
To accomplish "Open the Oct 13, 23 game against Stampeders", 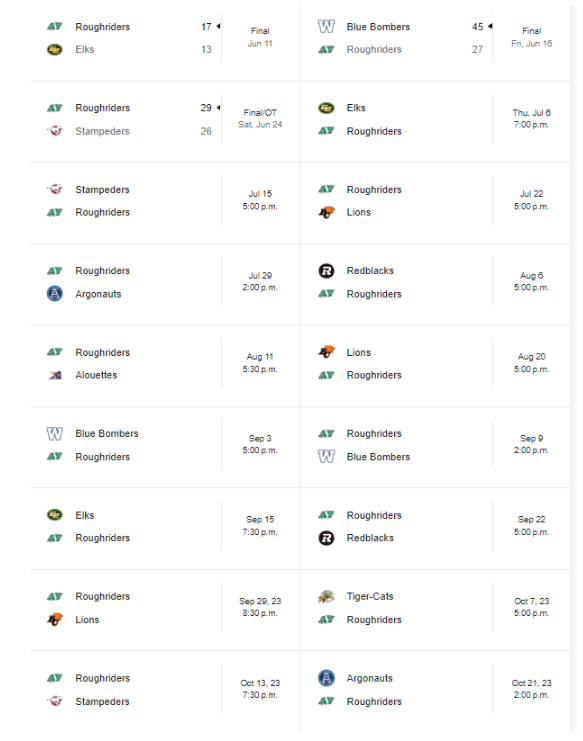I will click(260, 689).
